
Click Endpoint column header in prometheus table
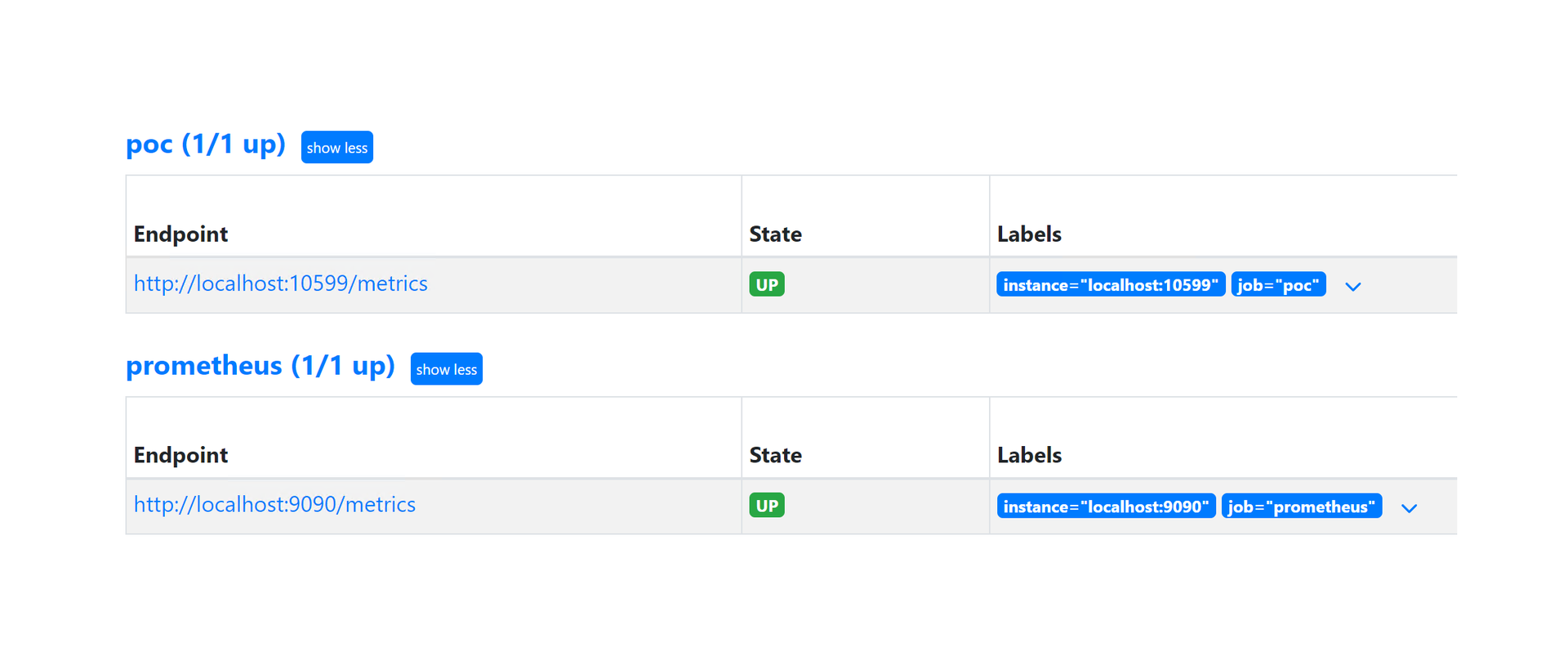pyautogui.click(x=180, y=456)
